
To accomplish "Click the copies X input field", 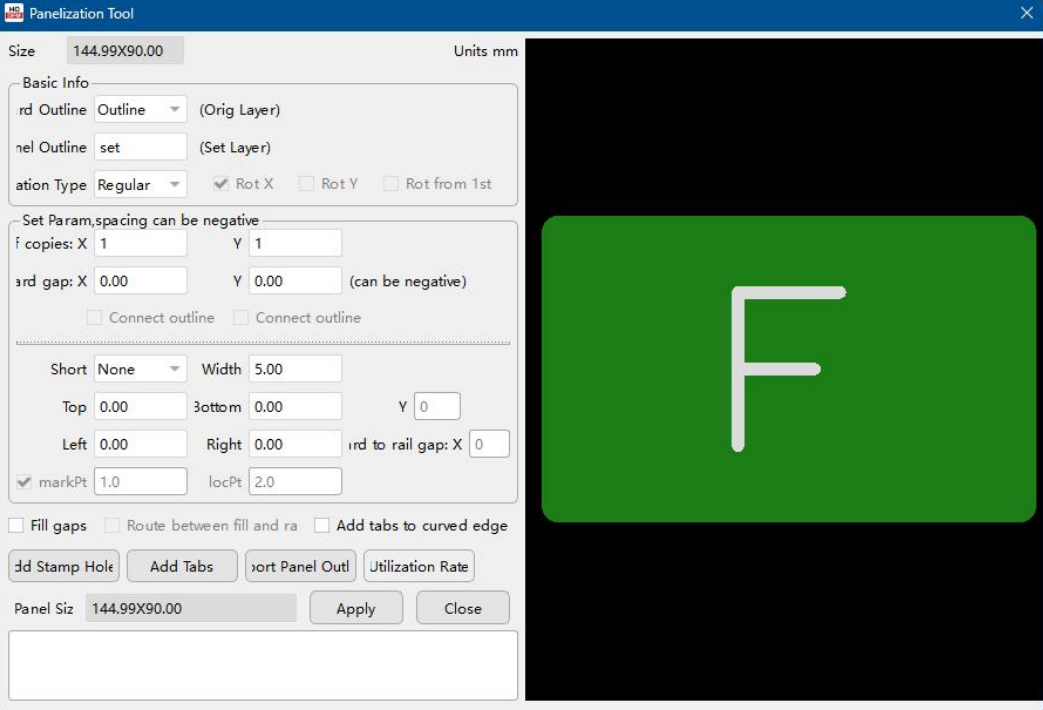I will 140,243.
